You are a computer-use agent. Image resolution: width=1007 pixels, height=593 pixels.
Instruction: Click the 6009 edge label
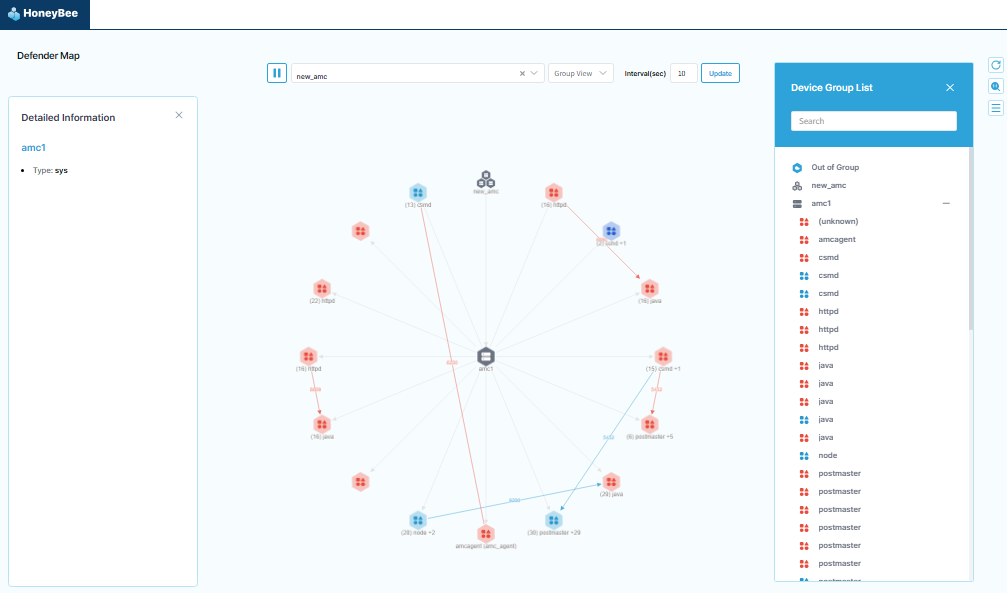tap(315, 389)
